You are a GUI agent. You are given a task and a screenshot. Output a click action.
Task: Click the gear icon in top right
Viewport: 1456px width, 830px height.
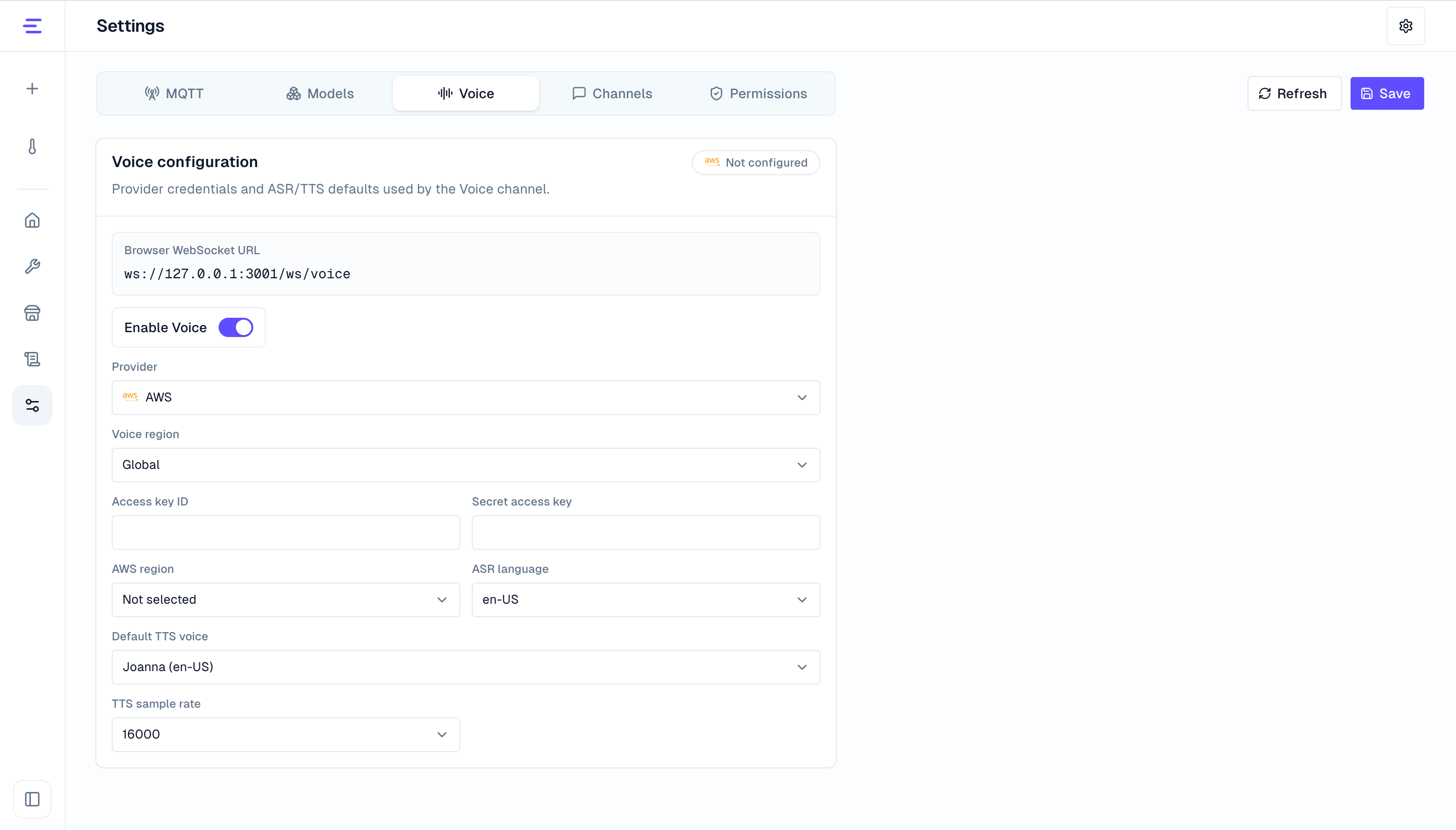[x=1405, y=26]
